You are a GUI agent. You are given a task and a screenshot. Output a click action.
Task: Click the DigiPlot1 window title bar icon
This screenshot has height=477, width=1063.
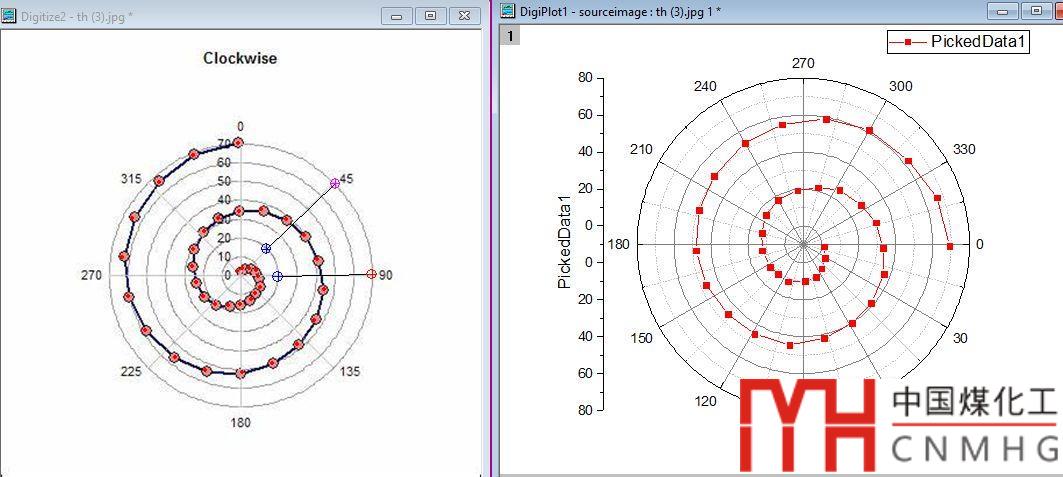[x=506, y=11]
